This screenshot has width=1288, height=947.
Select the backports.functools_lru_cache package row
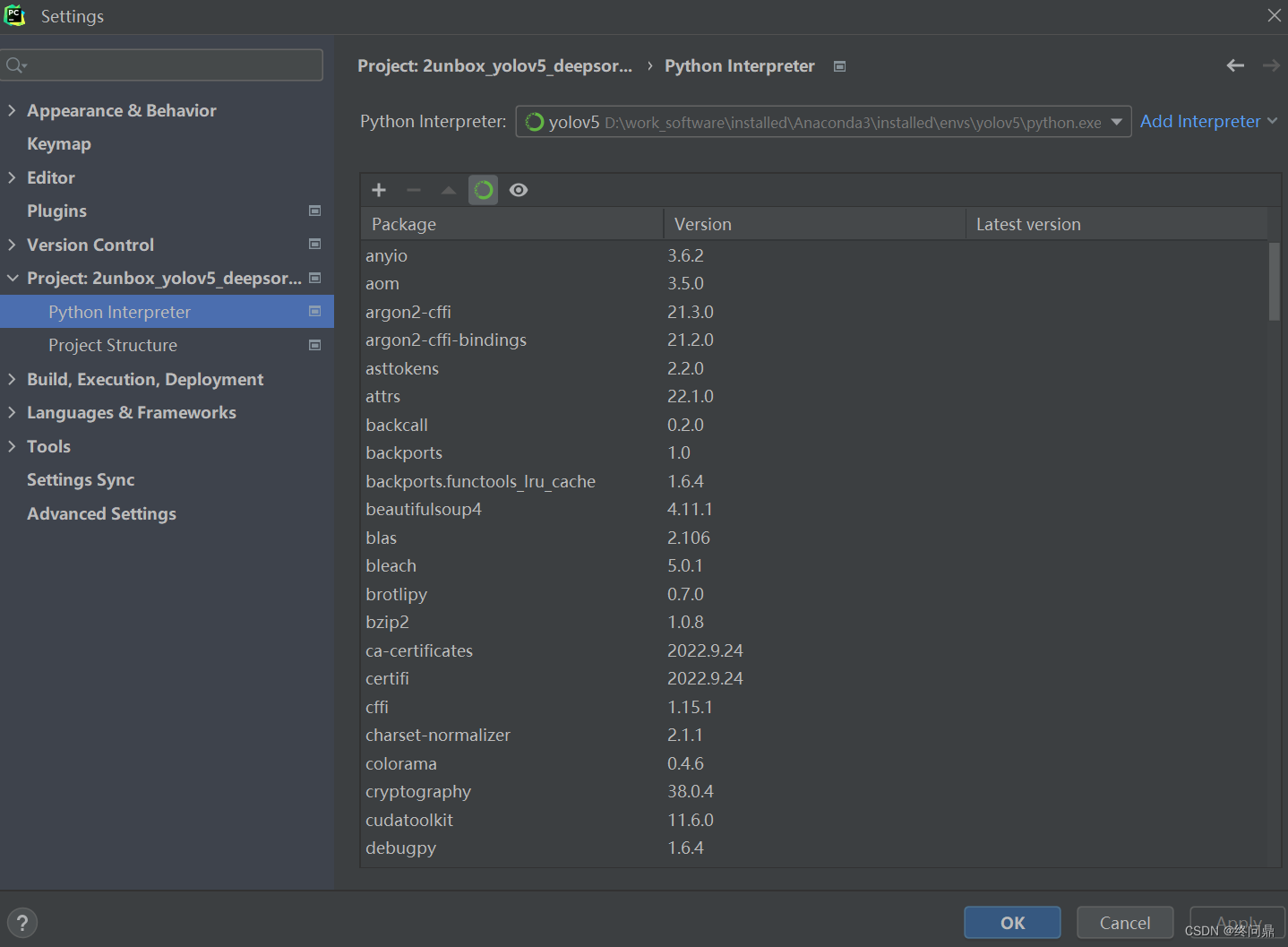814,481
